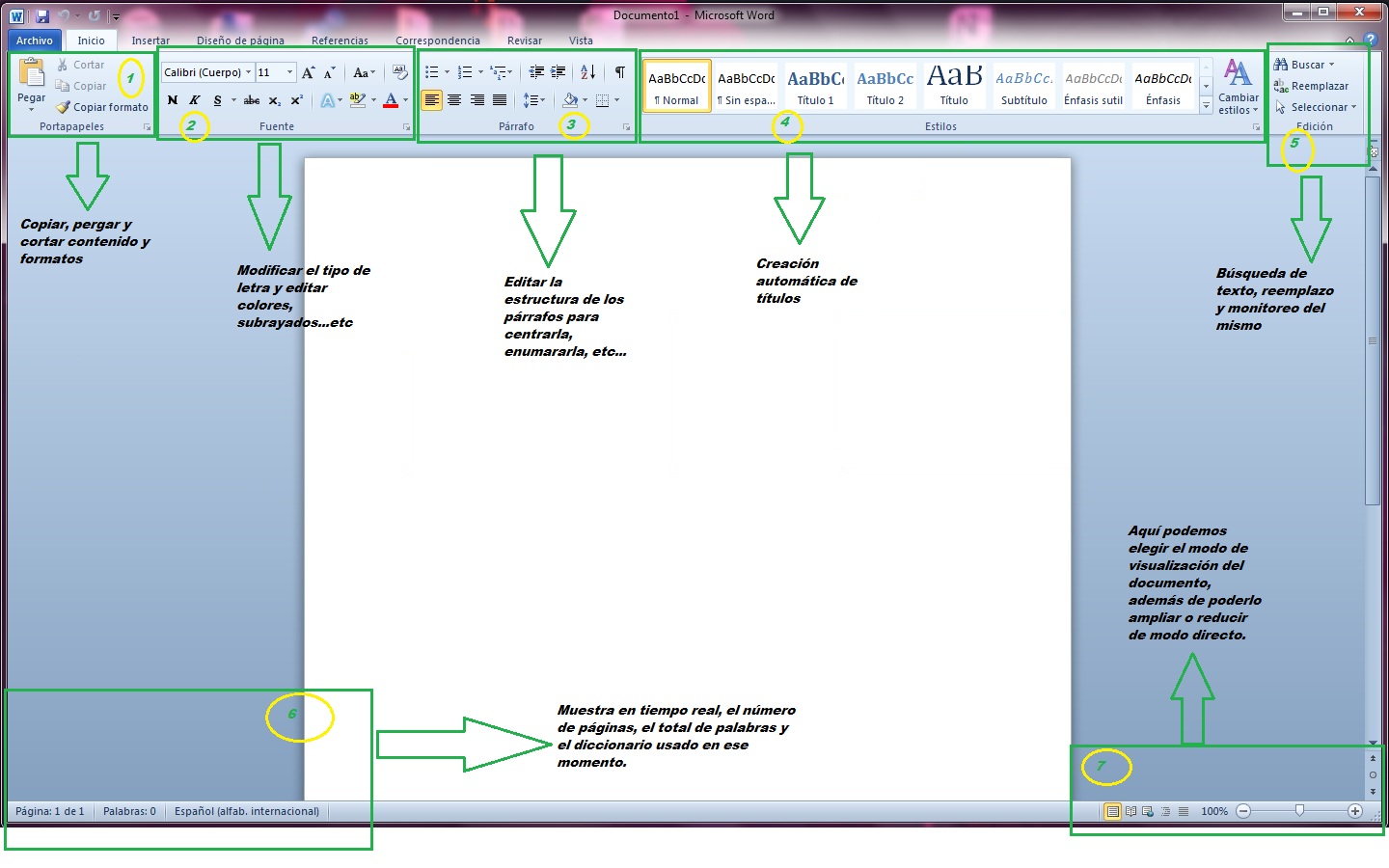Apply the Subtítulo style
The width and height of the screenshot is (1389, 868).
click(1024, 86)
